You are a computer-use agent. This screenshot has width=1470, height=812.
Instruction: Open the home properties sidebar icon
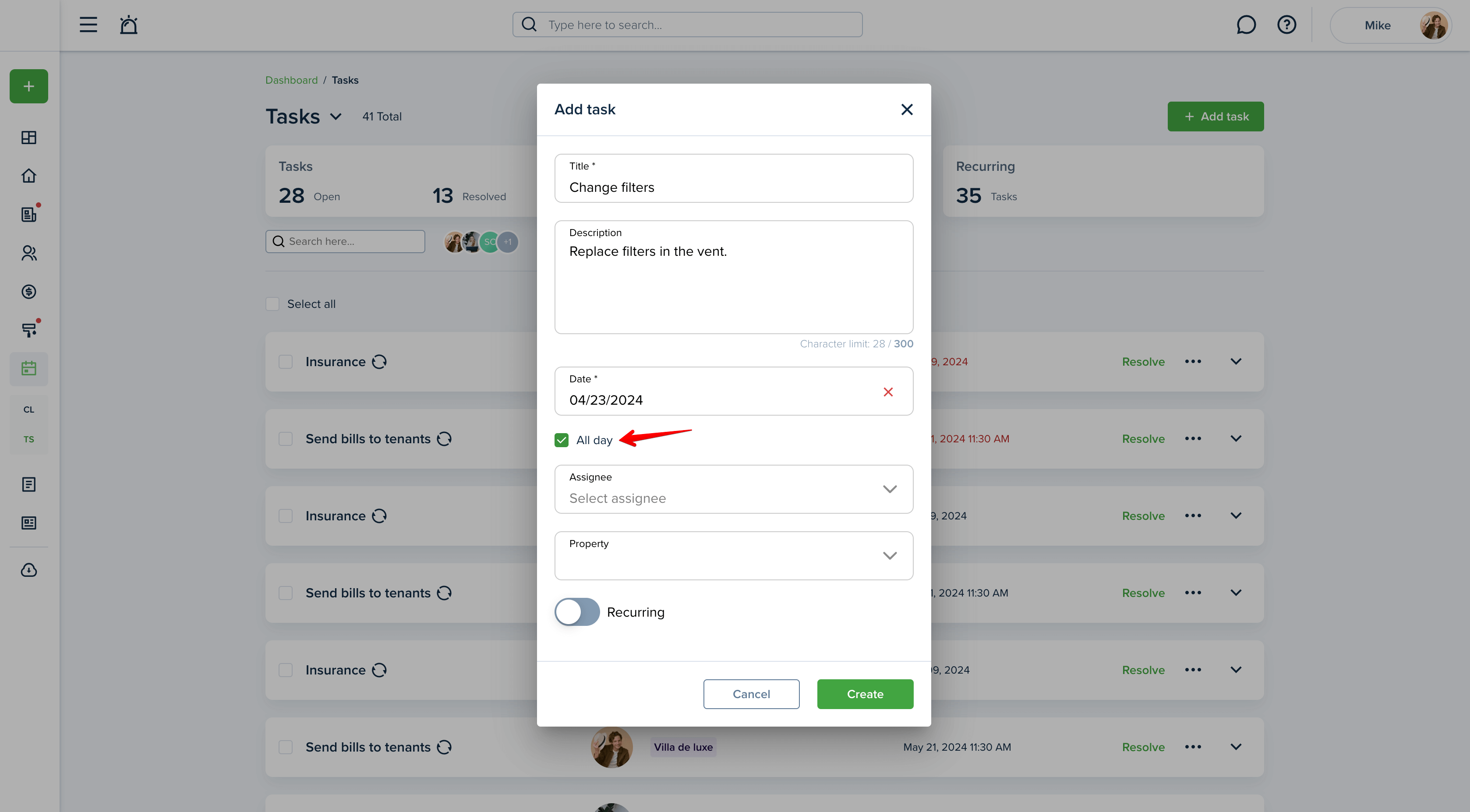[28, 176]
